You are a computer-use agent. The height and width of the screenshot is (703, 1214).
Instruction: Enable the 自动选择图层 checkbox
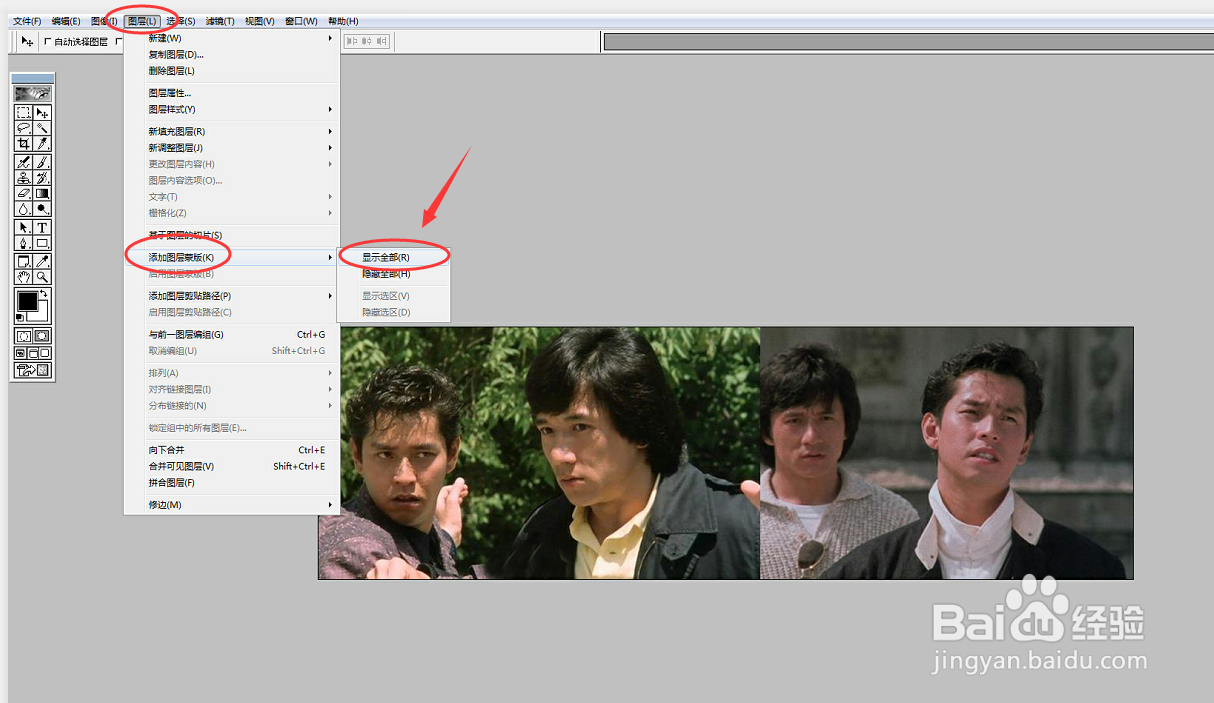(x=48, y=42)
